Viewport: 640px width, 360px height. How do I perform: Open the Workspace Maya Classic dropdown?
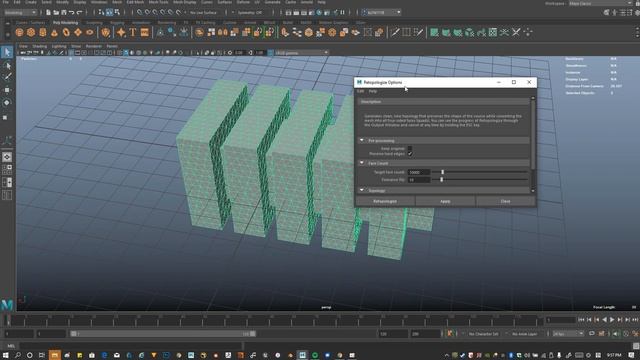click(x=600, y=3)
